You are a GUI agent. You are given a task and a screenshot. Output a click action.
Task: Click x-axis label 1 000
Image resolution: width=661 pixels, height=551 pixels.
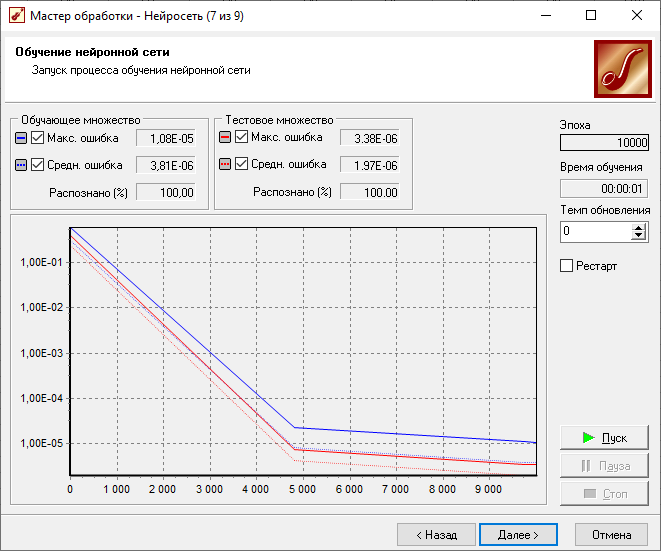tap(116, 489)
